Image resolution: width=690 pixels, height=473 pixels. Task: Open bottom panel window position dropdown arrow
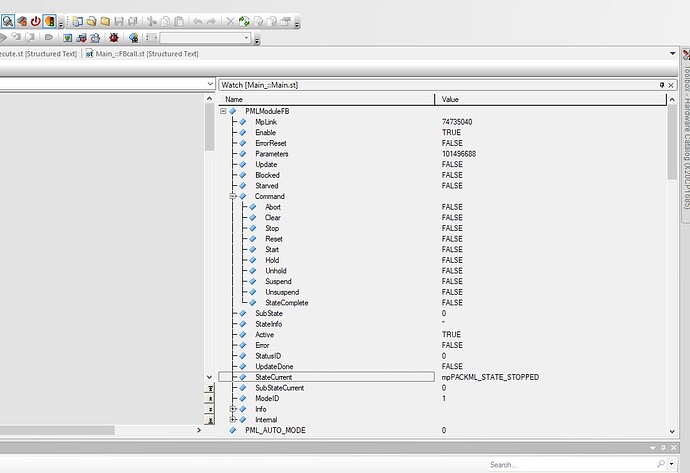pyautogui.click(x=653, y=448)
